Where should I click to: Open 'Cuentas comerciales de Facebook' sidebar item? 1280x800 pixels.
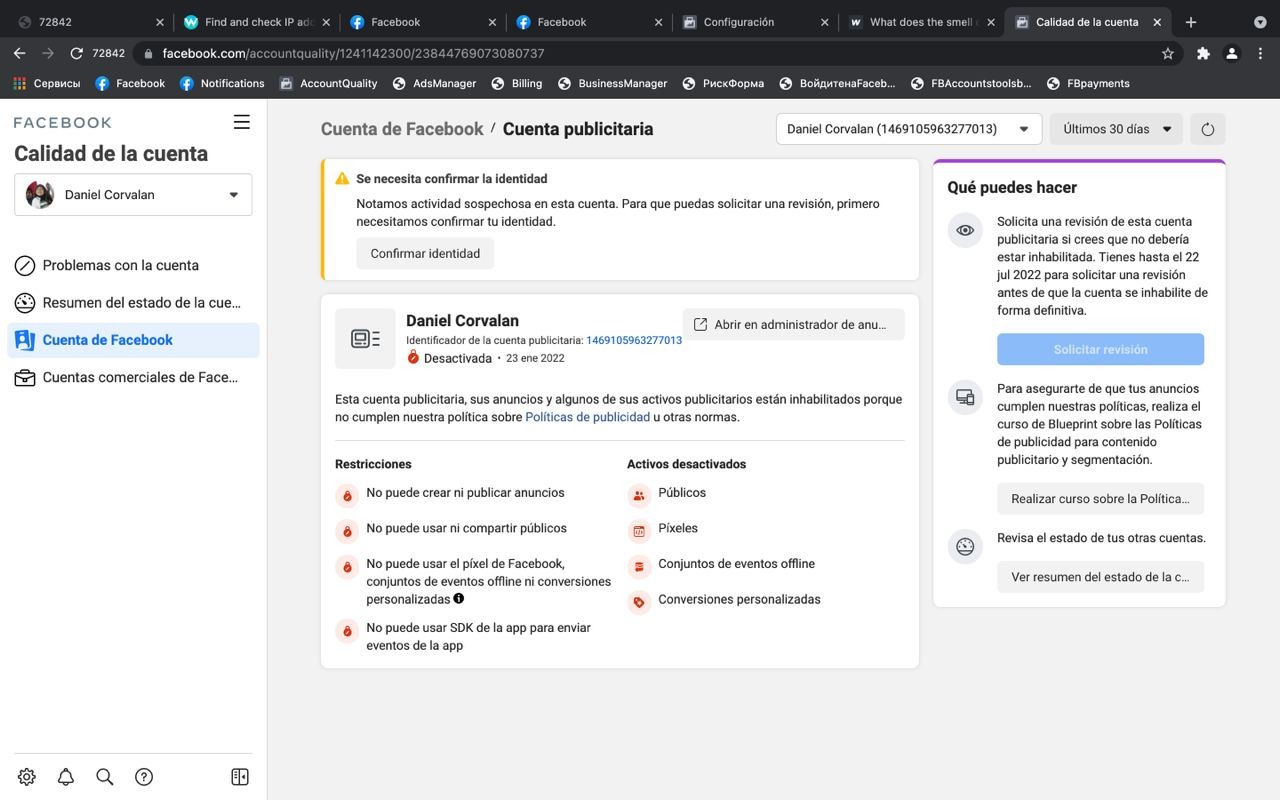click(133, 377)
